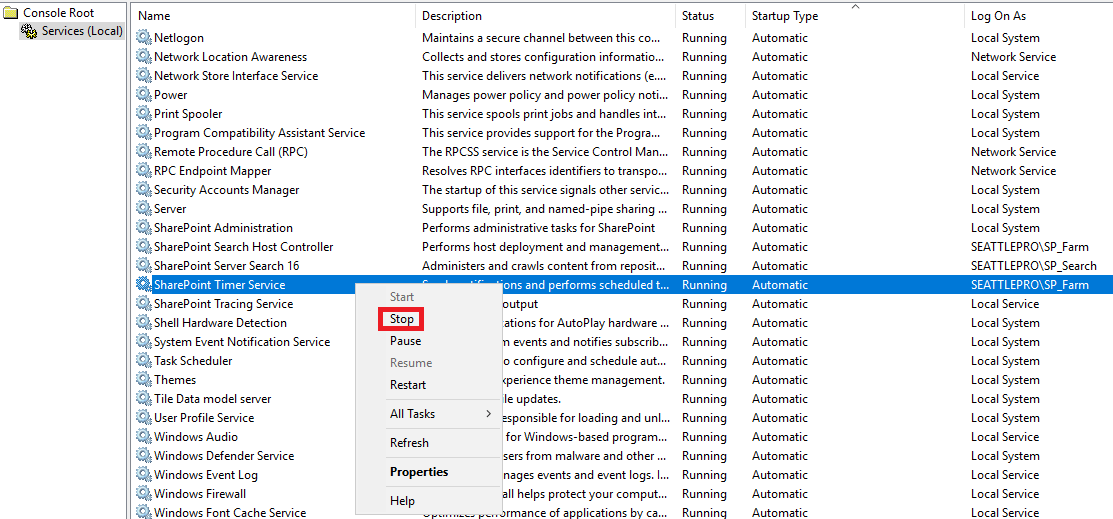
Task: Expand the All Tasks submenu arrow
Action: (488, 413)
